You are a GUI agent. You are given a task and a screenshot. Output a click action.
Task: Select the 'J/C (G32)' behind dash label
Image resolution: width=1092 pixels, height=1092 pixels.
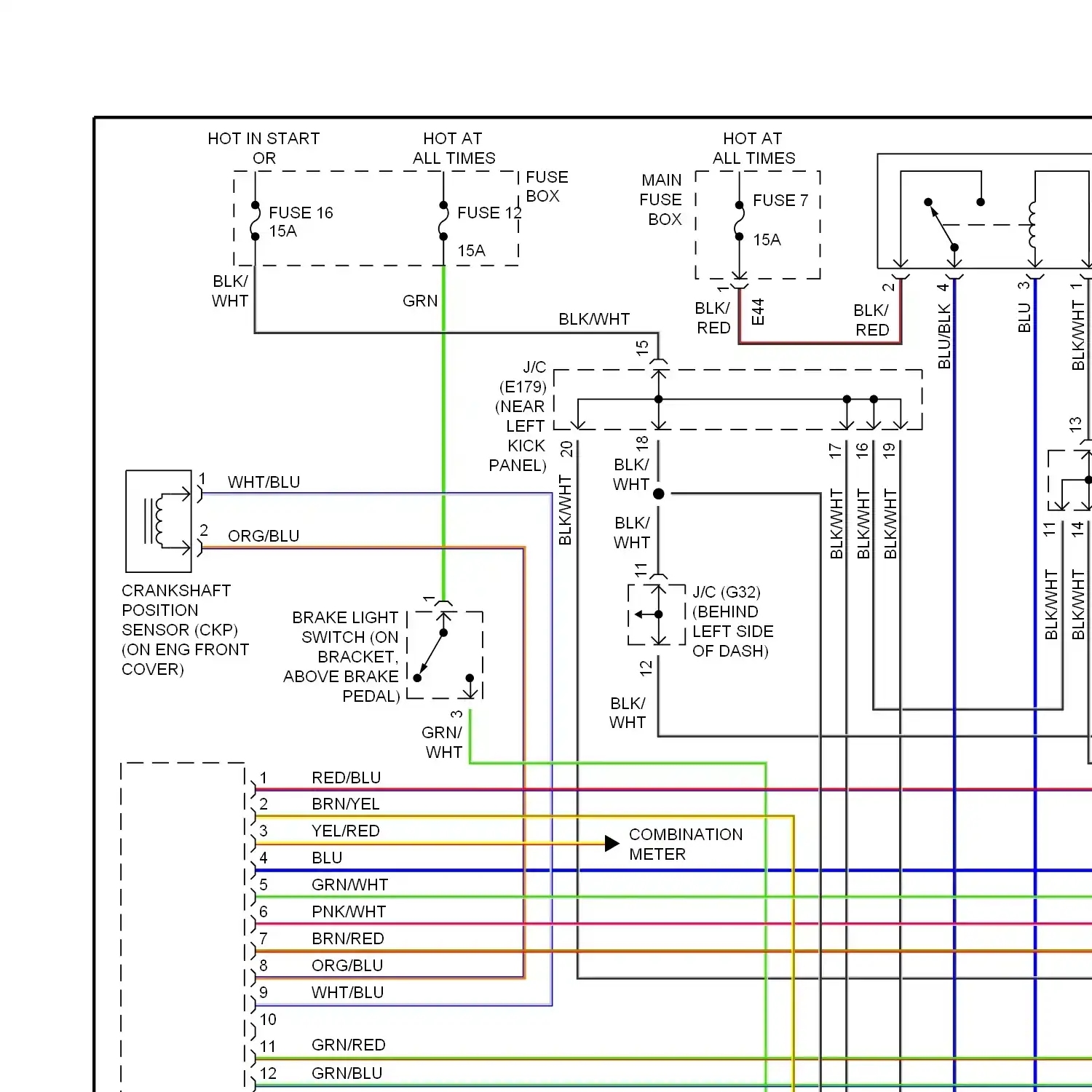(732, 621)
